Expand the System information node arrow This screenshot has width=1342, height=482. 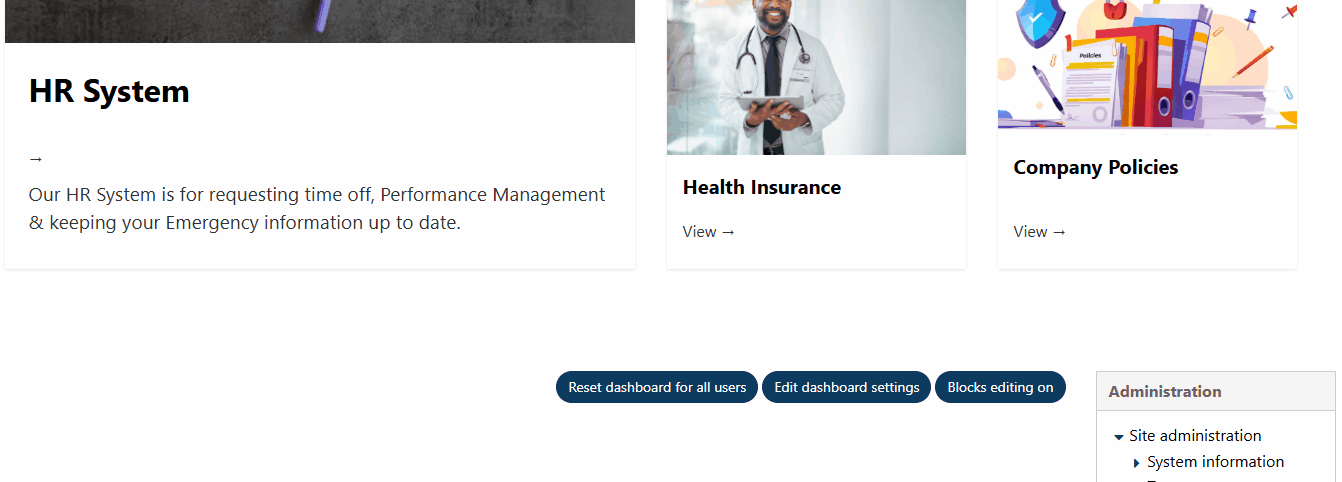coord(1137,463)
